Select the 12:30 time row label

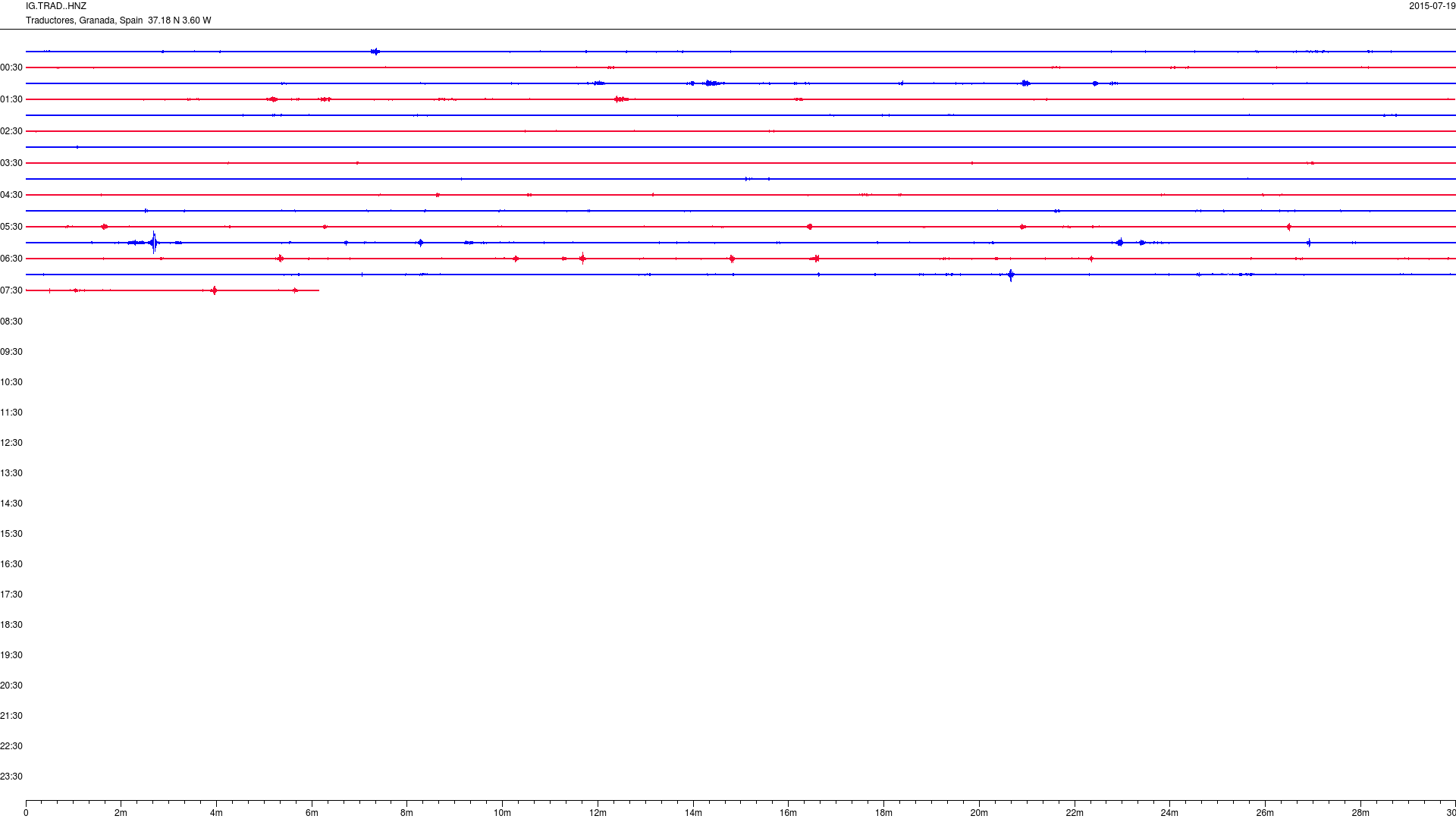(x=11, y=443)
